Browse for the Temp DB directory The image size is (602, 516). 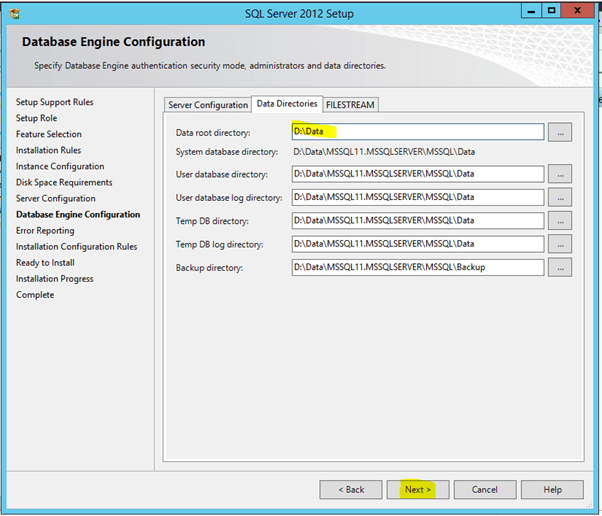point(559,221)
